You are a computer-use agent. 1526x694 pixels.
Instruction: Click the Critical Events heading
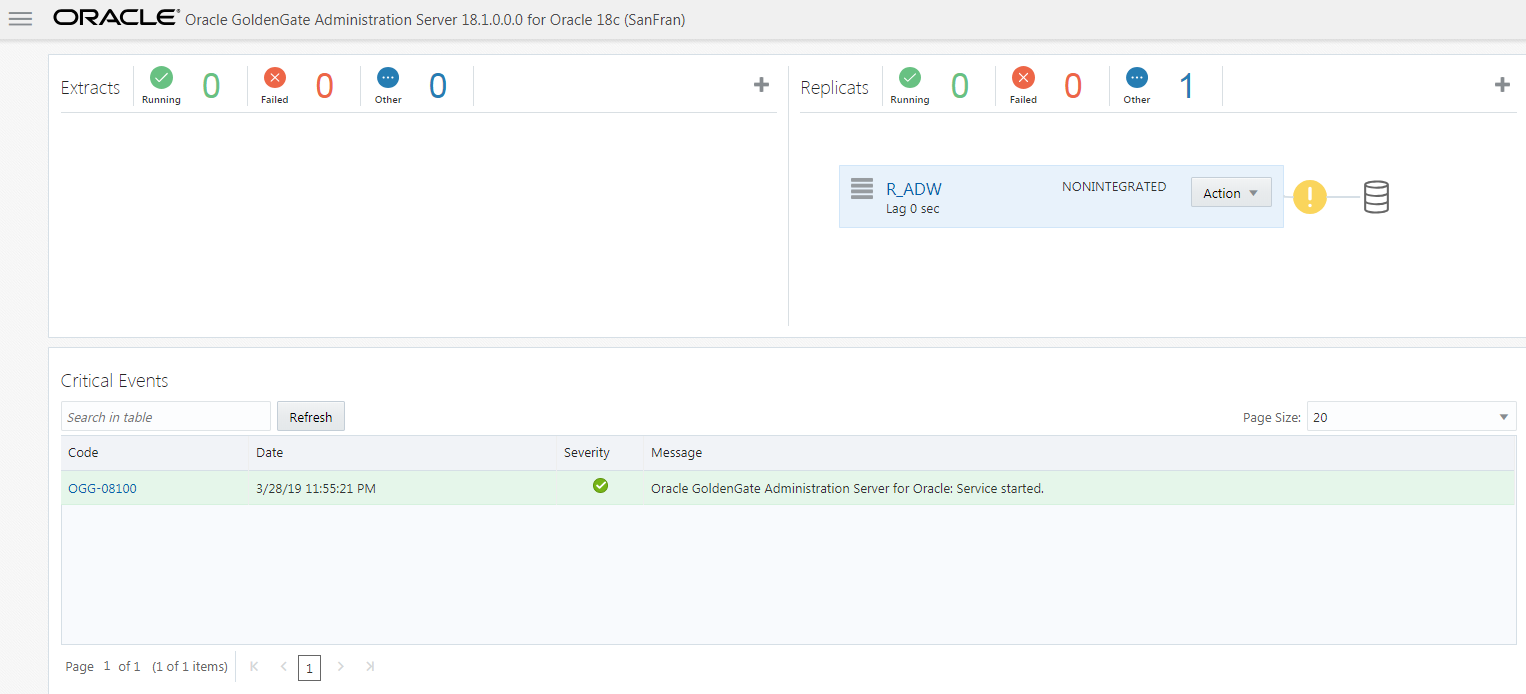coord(114,381)
